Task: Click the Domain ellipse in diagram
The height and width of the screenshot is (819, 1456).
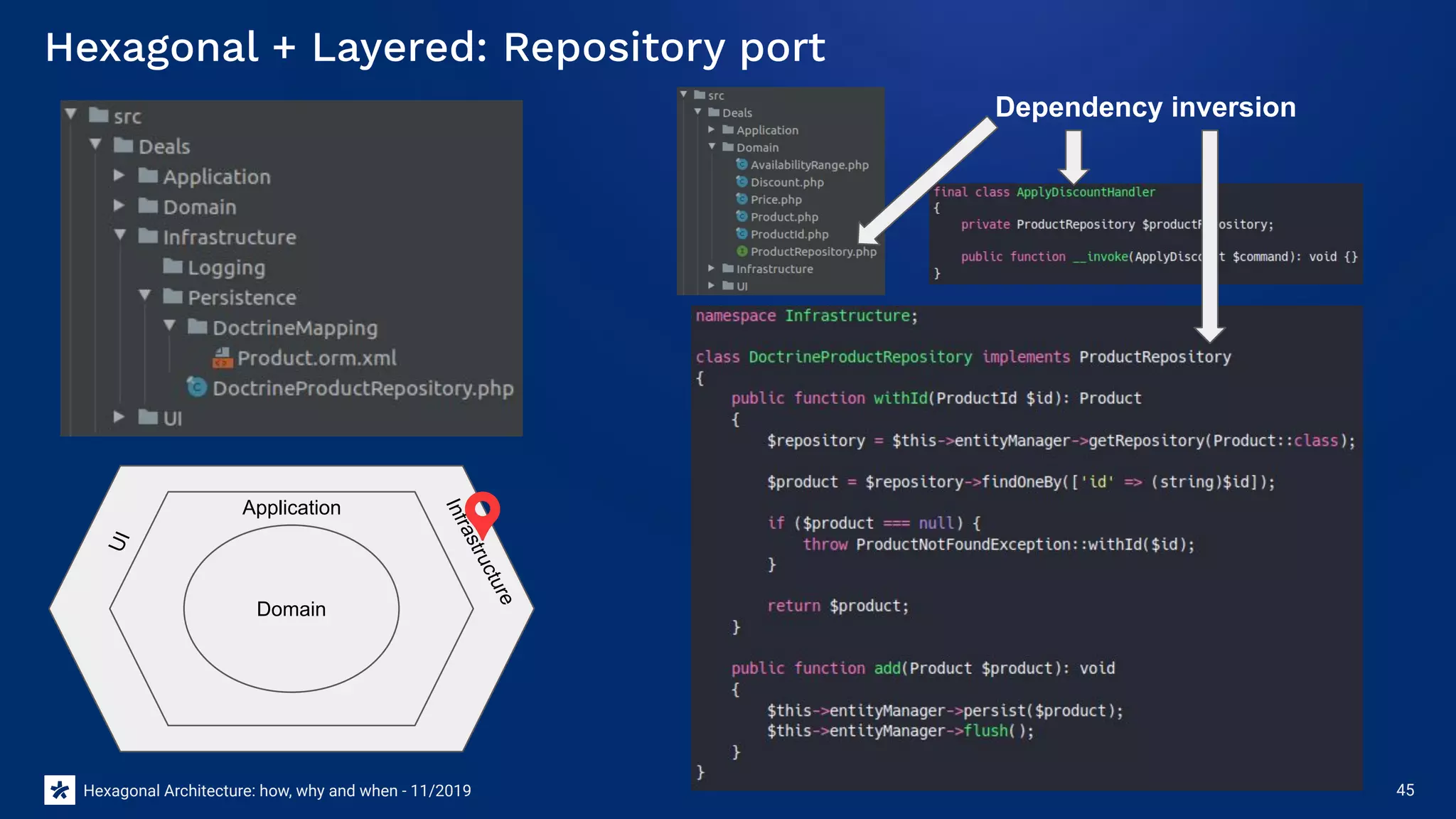Action: point(291,609)
